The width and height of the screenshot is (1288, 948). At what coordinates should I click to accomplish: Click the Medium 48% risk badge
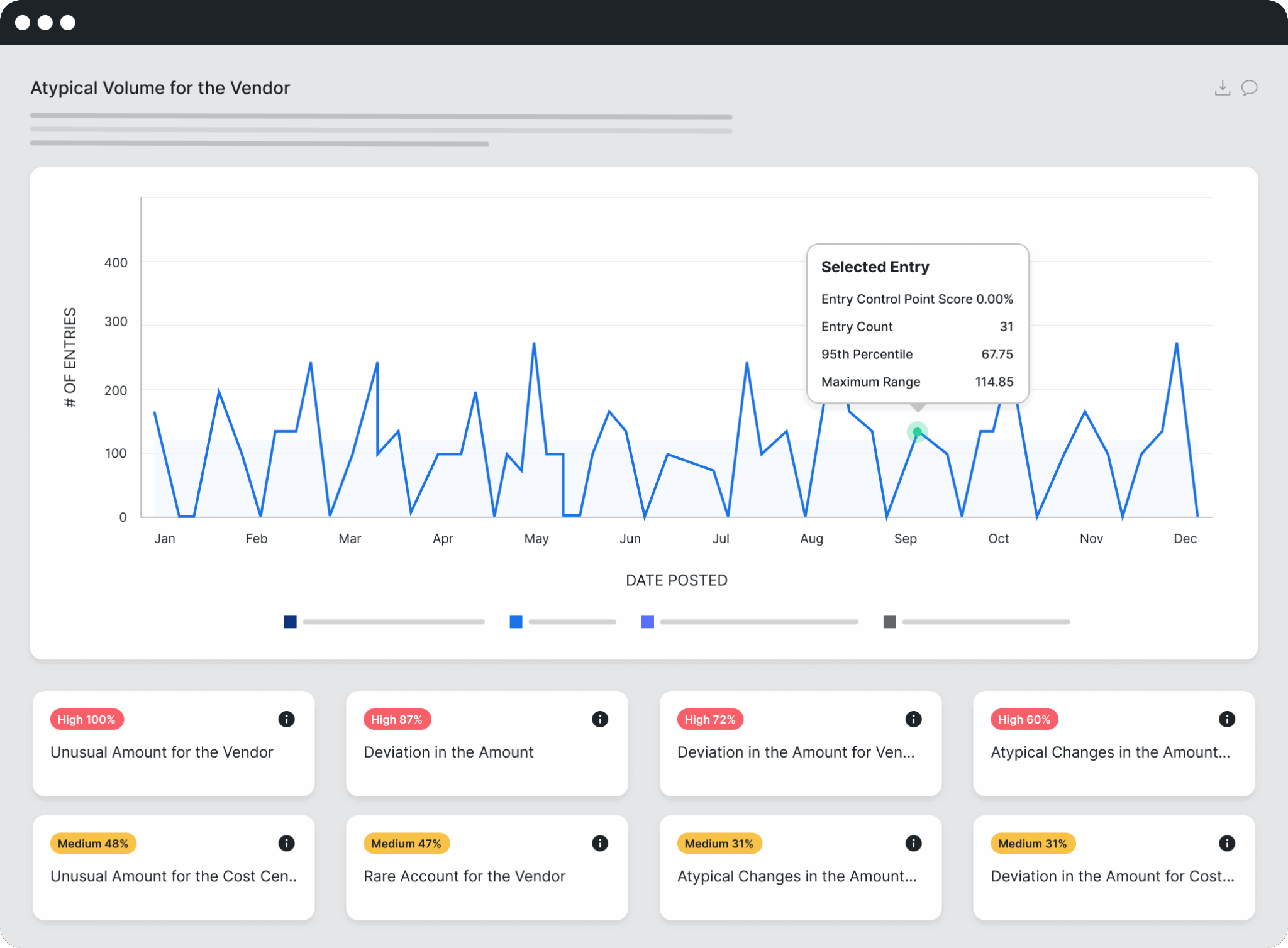[93, 843]
